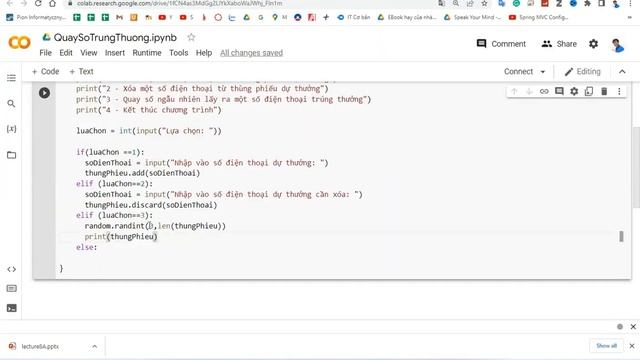This screenshot has width=640, height=360.
Task: Mirror cell in tab icon
Action: tap(589, 91)
